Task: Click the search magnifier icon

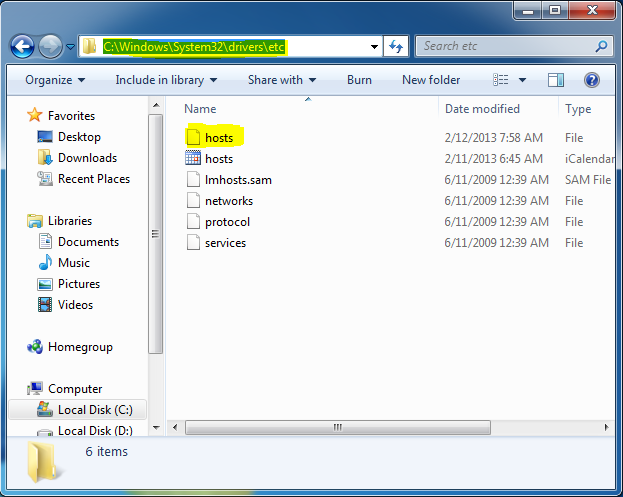Action: coord(602,46)
